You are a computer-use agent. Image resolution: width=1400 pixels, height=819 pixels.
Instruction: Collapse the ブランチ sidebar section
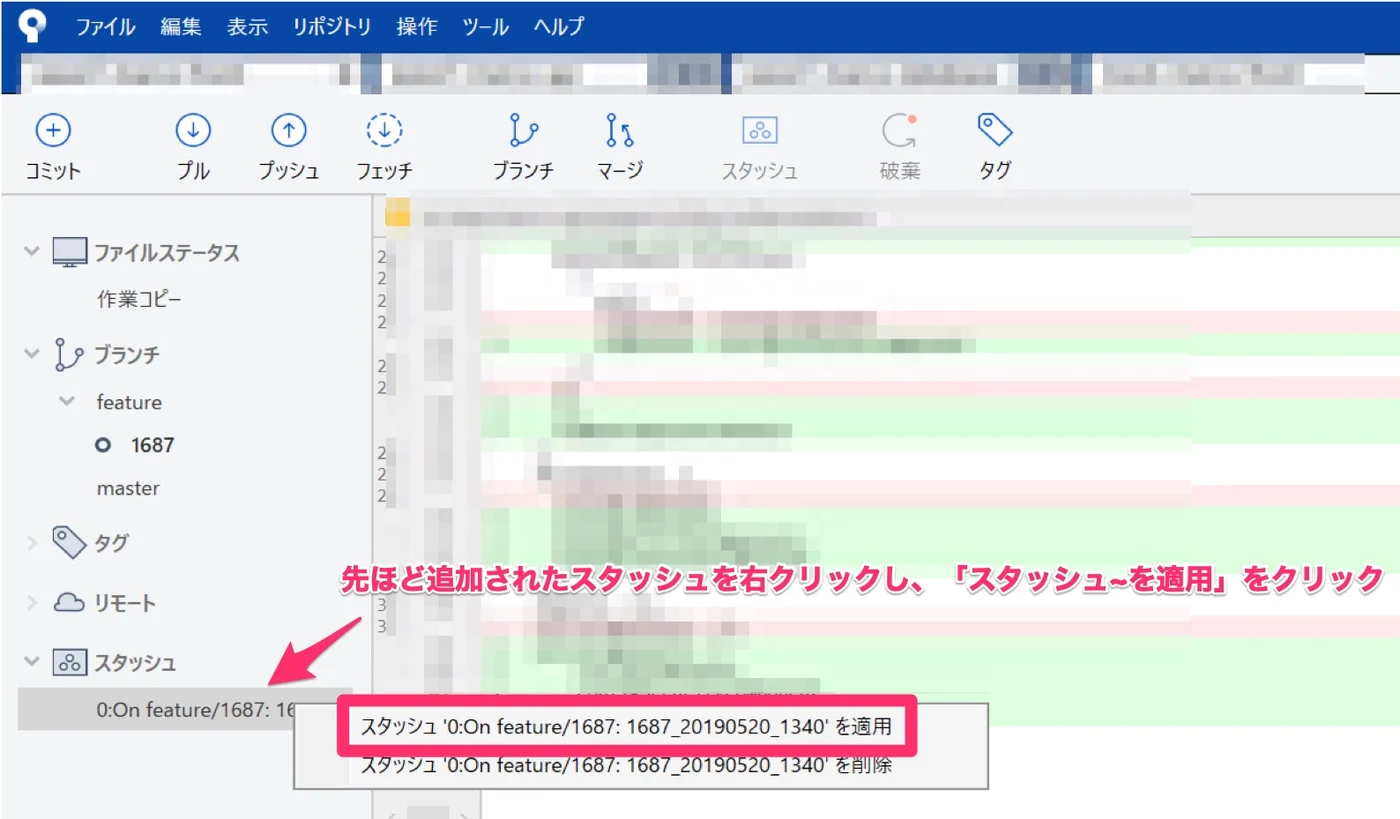click(32, 354)
